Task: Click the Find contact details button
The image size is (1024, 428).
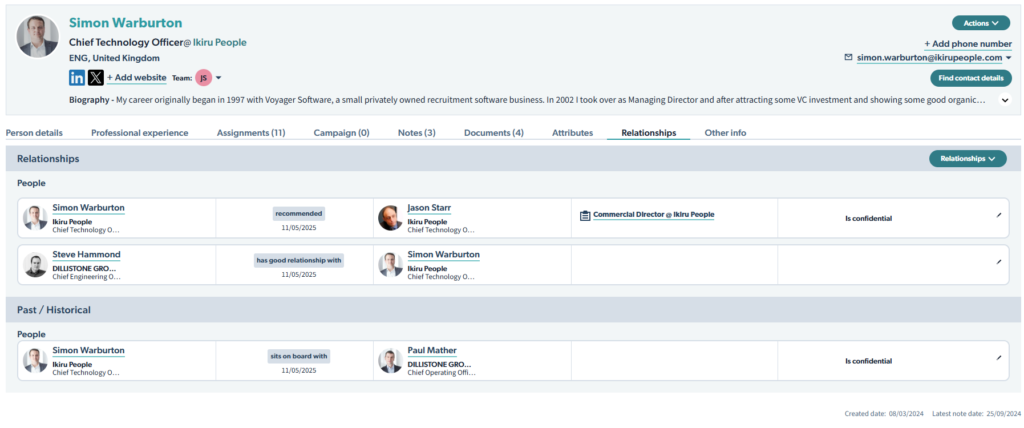Action: tap(971, 78)
